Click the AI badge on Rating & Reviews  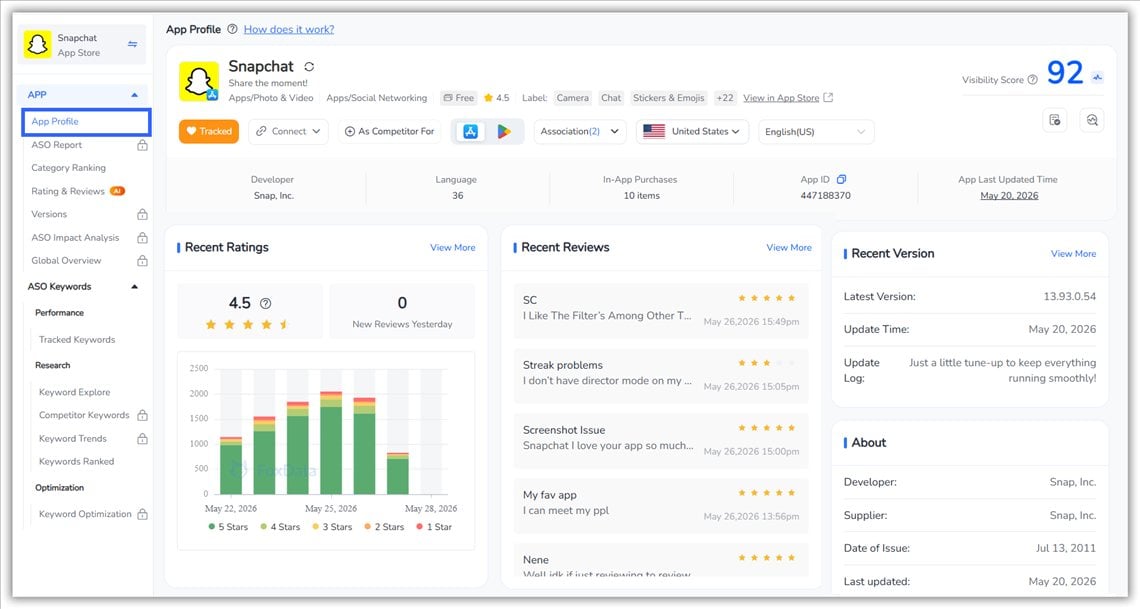pyautogui.click(x=117, y=191)
